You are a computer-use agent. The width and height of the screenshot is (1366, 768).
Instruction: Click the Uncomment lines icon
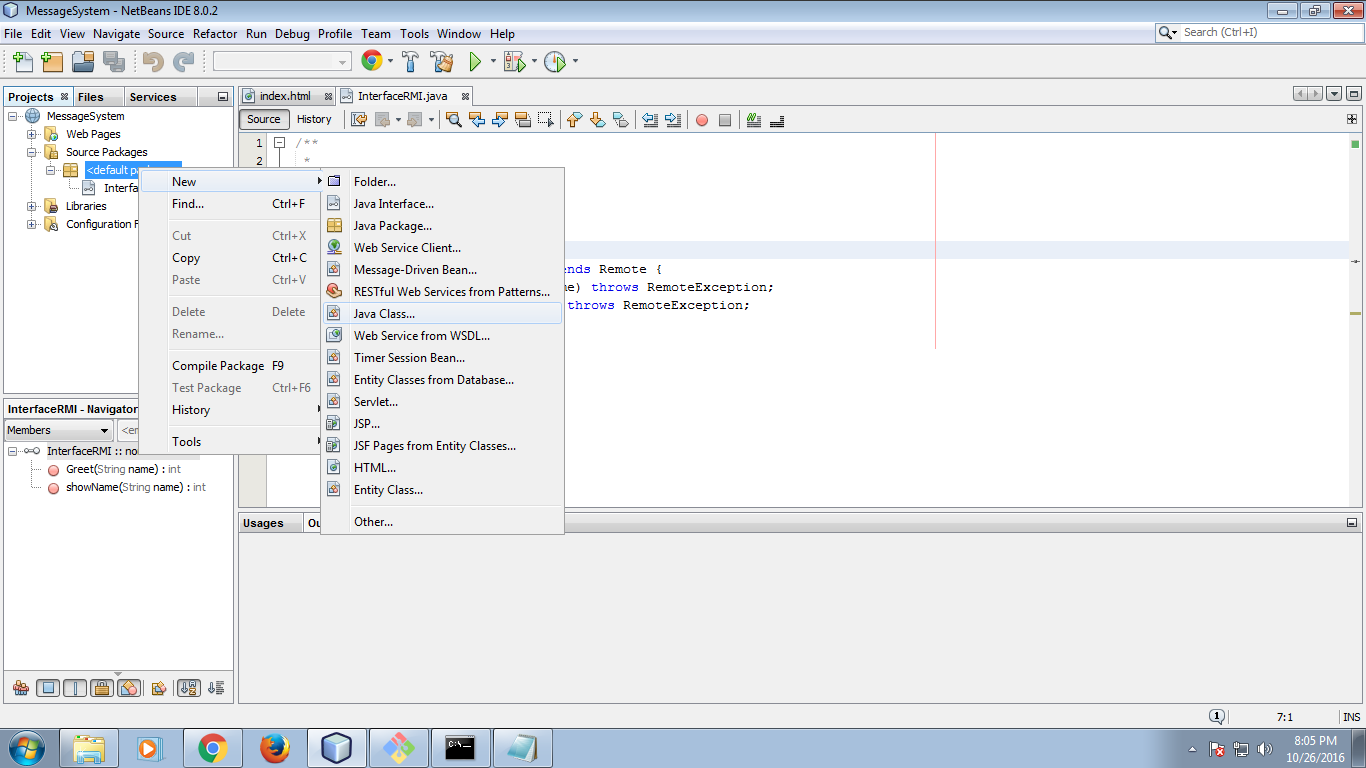tap(777, 120)
